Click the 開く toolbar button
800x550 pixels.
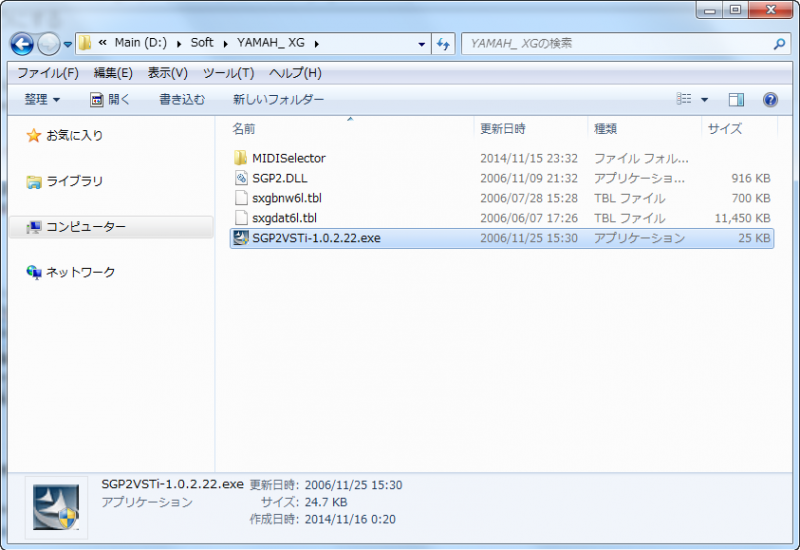110,99
